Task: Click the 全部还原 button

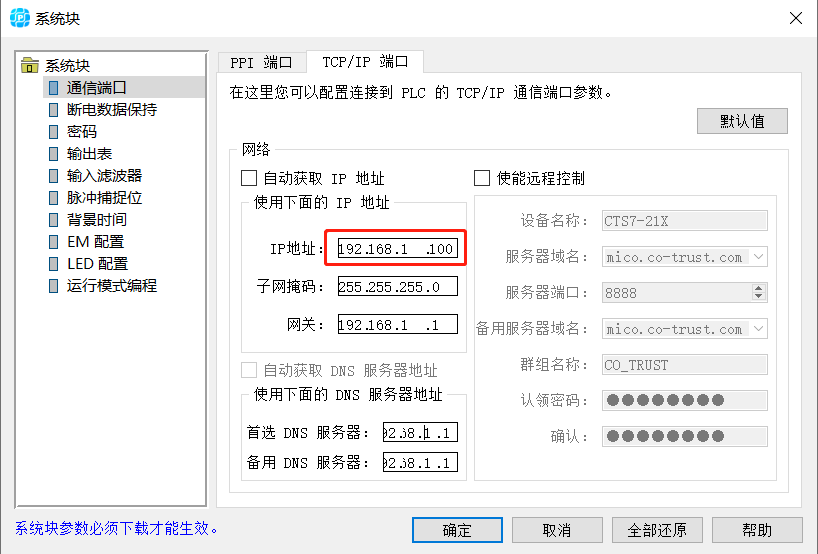Action: [x=657, y=530]
